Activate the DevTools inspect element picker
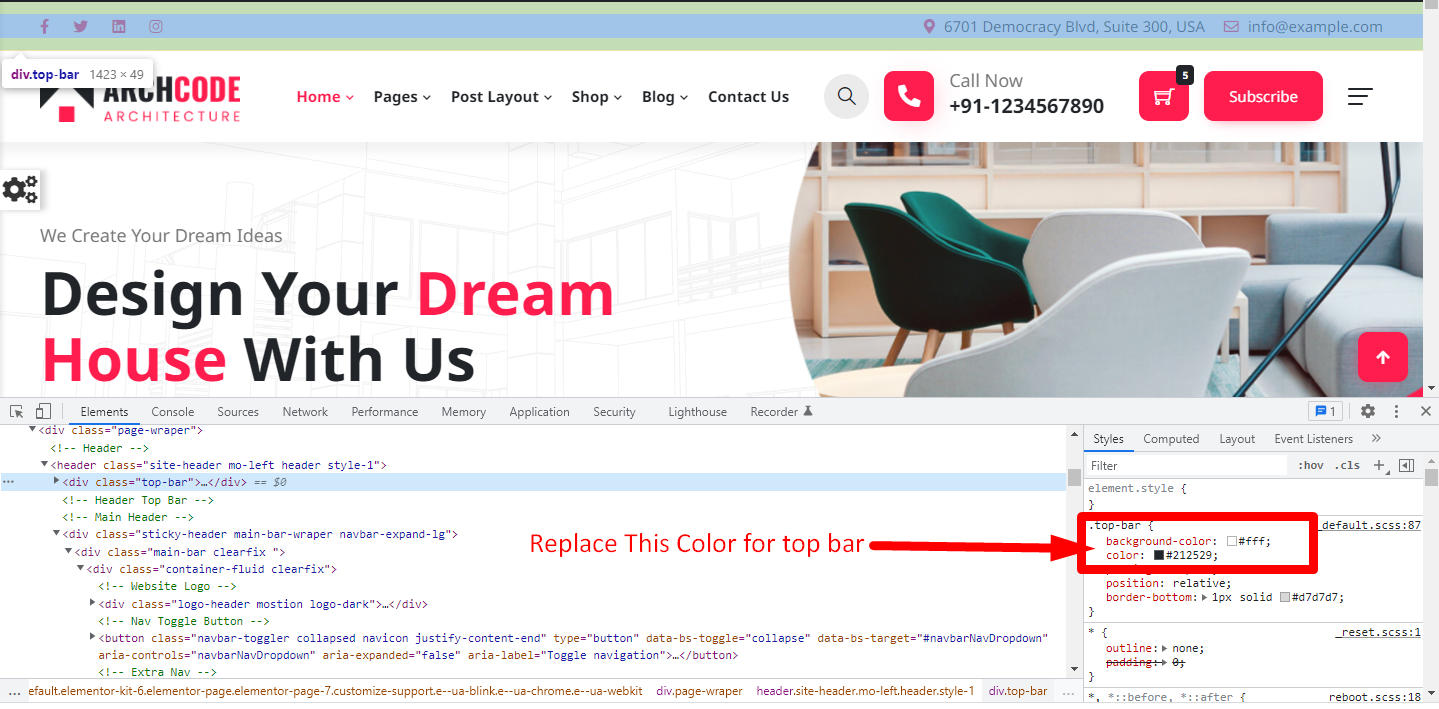Screen dimensions: 1439x709 [x=17, y=411]
